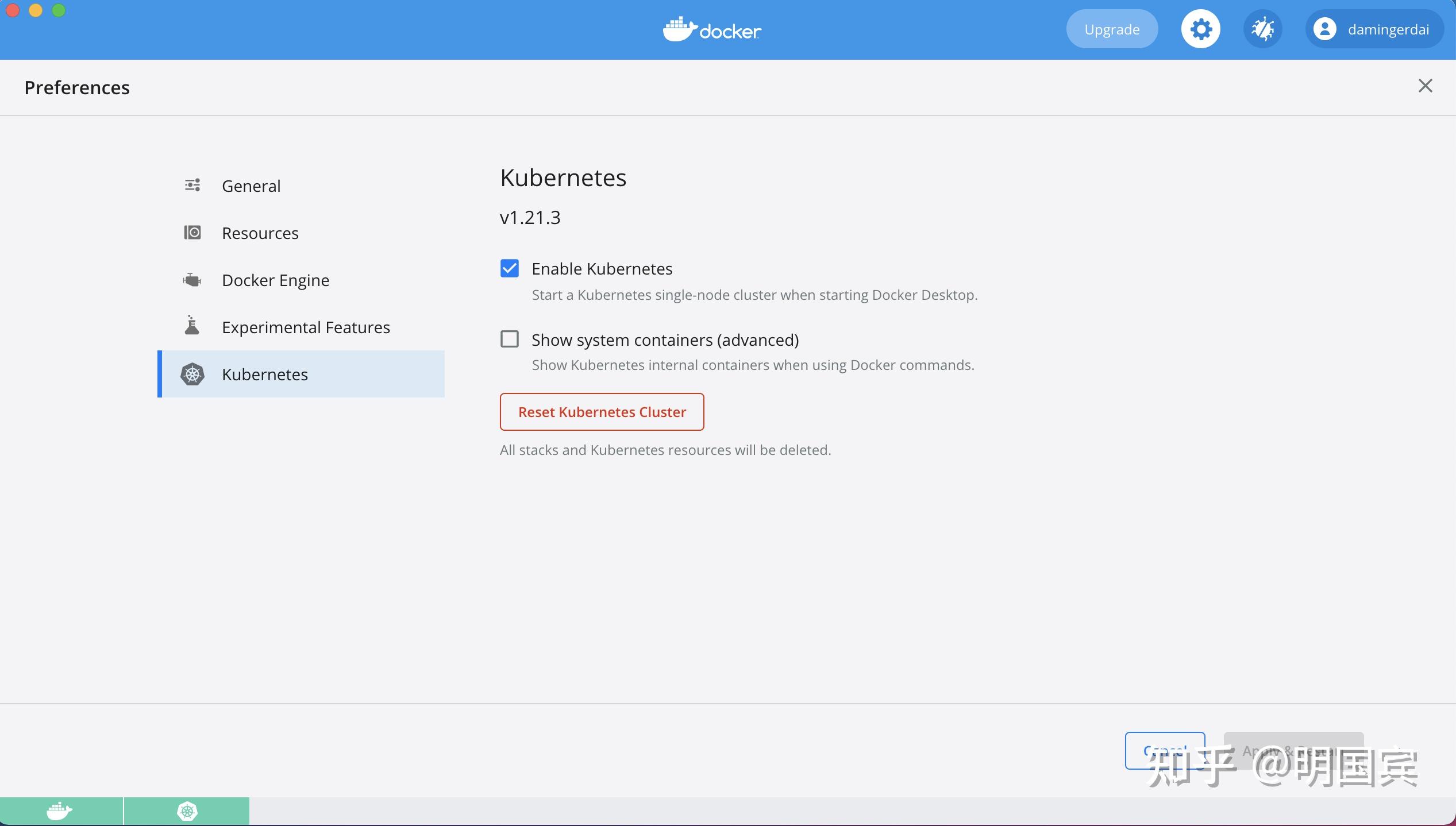Enable Show system containers (advanced)
The width and height of the screenshot is (1456, 826).
point(509,339)
